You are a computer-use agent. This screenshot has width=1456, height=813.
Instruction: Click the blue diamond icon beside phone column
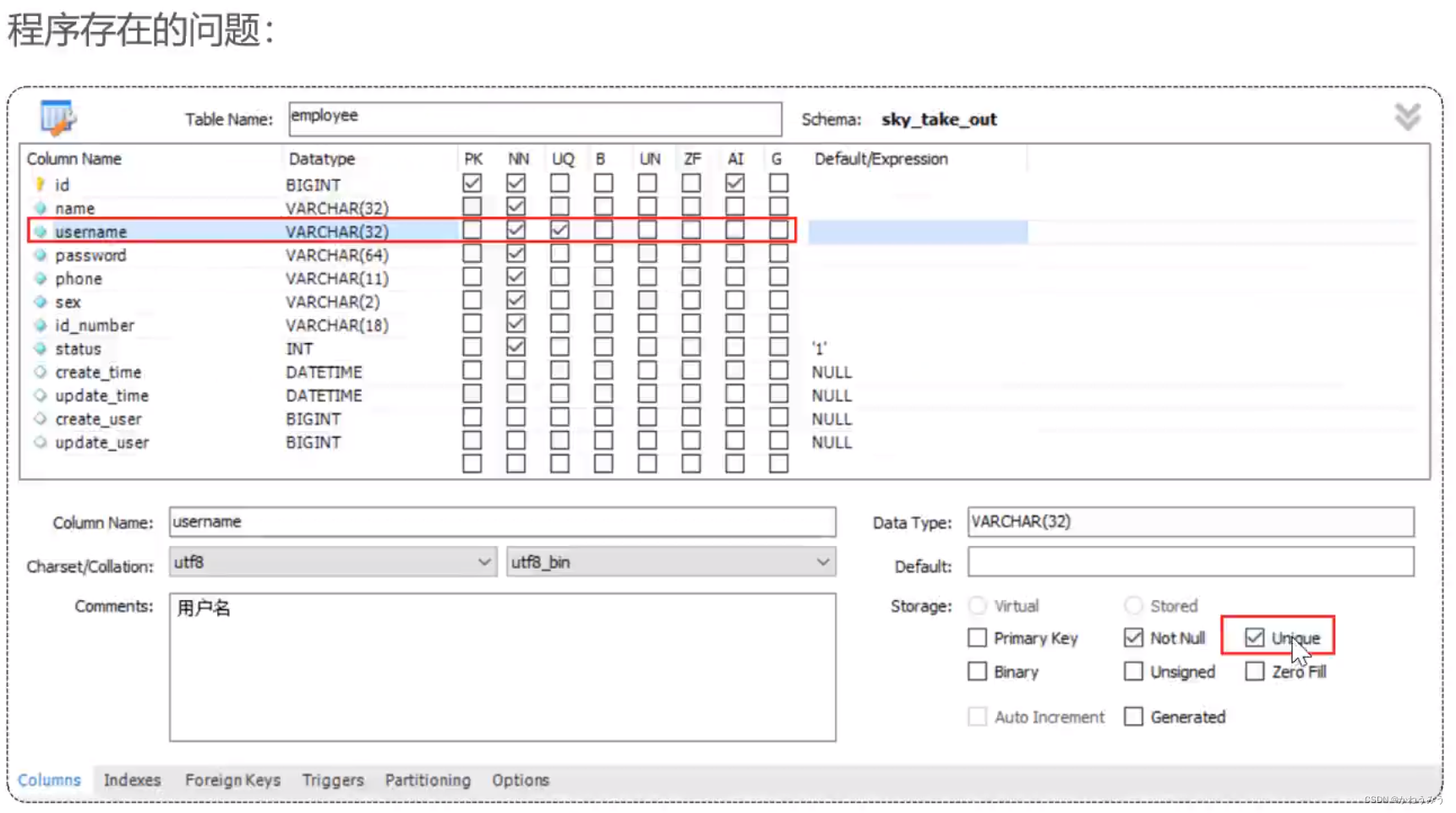[41, 278]
